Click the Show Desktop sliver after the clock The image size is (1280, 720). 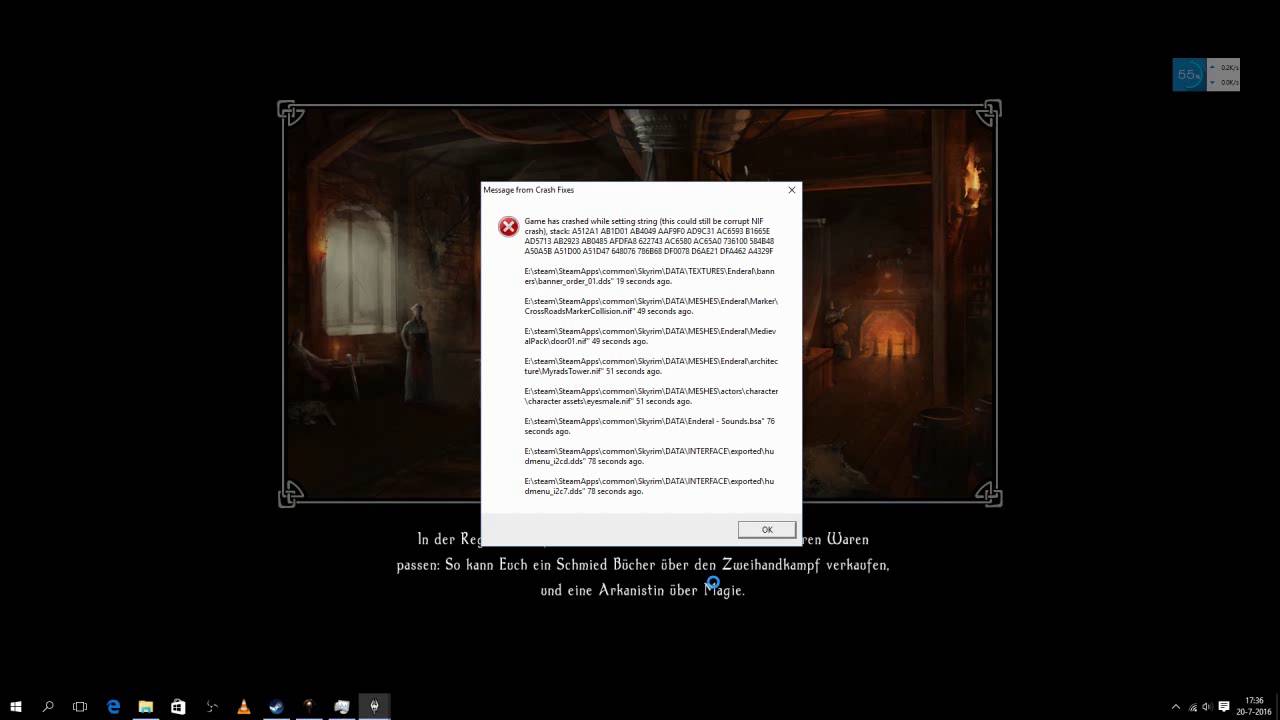click(1277, 707)
